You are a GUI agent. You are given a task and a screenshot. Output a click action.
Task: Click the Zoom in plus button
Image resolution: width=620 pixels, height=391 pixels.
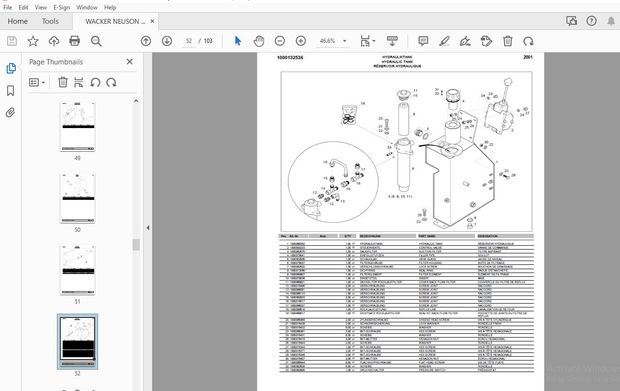pyautogui.click(x=301, y=41)
